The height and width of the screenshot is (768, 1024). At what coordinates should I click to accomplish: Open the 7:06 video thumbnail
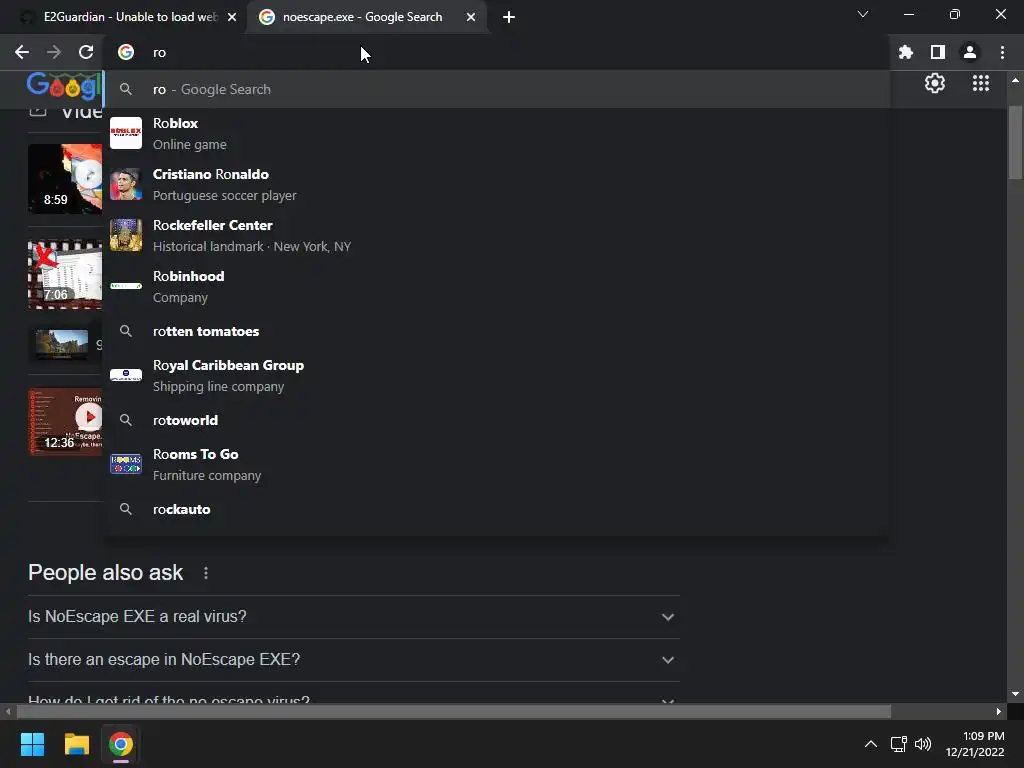coord(65,274)
